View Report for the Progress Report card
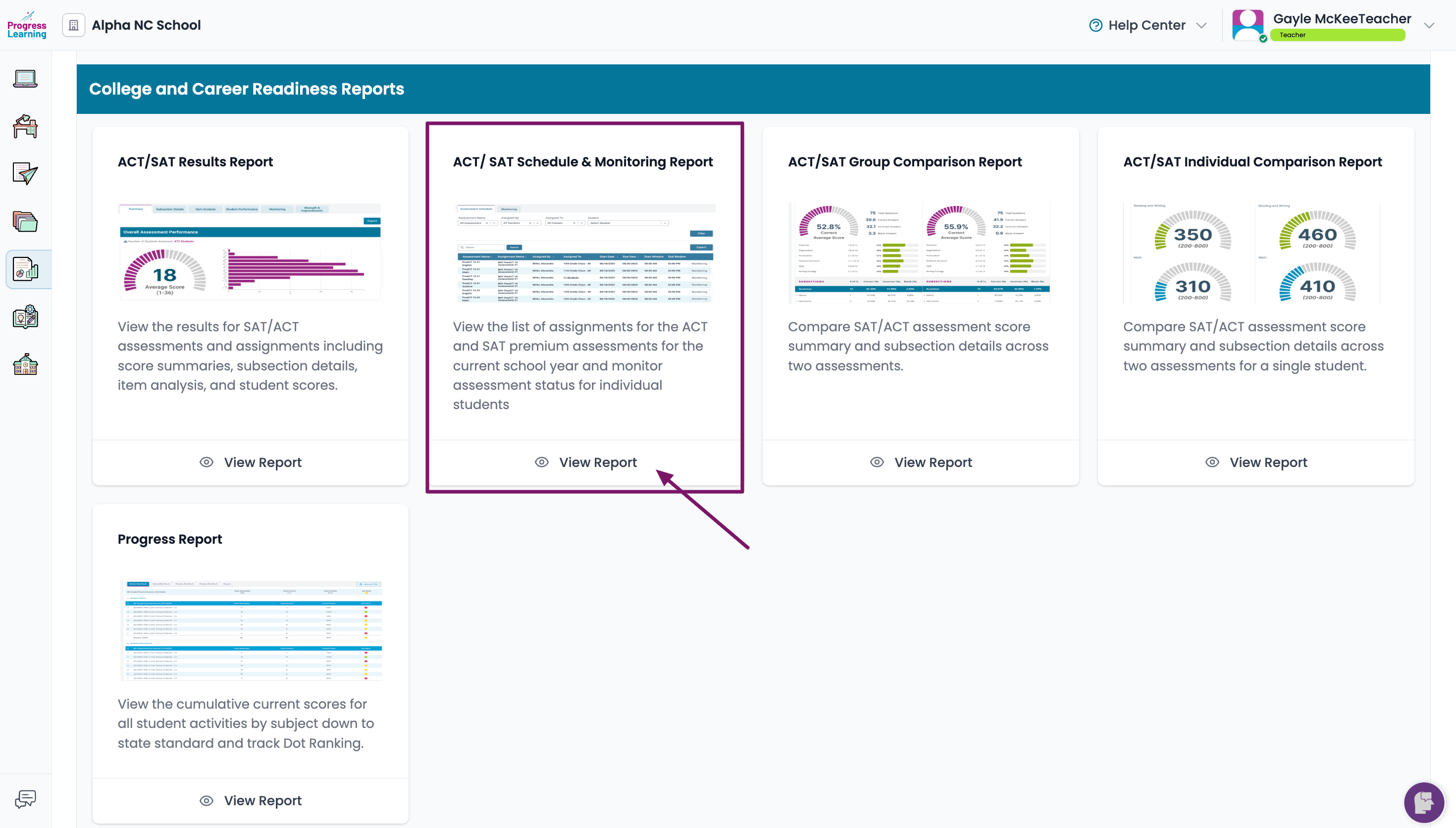This screenshot has height=828, width=1456. coord(251,801)
